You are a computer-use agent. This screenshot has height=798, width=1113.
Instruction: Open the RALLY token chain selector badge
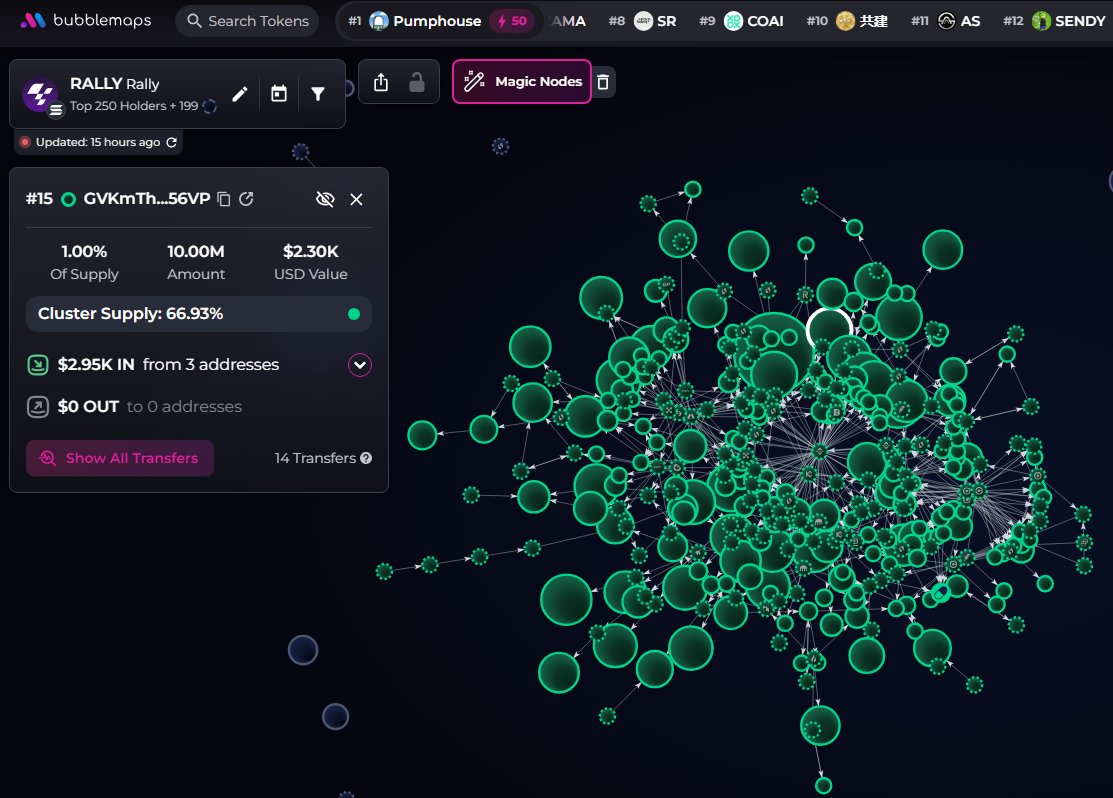click(x=57, y=110)
